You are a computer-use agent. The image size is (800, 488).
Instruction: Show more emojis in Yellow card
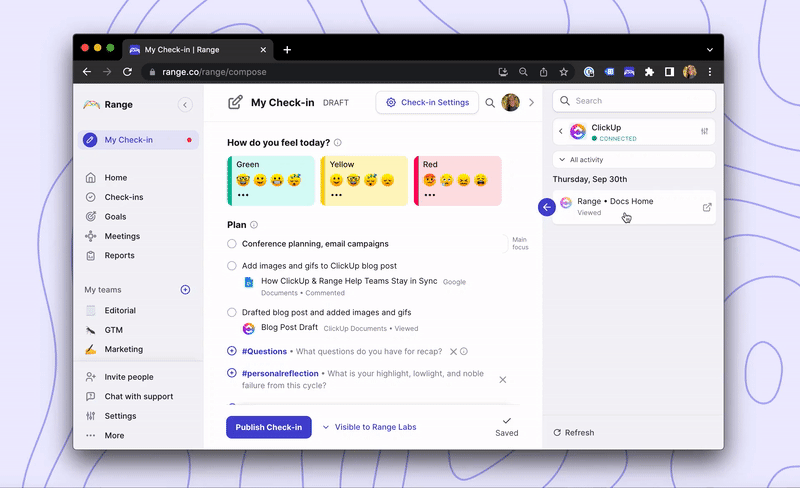(336, 195)
